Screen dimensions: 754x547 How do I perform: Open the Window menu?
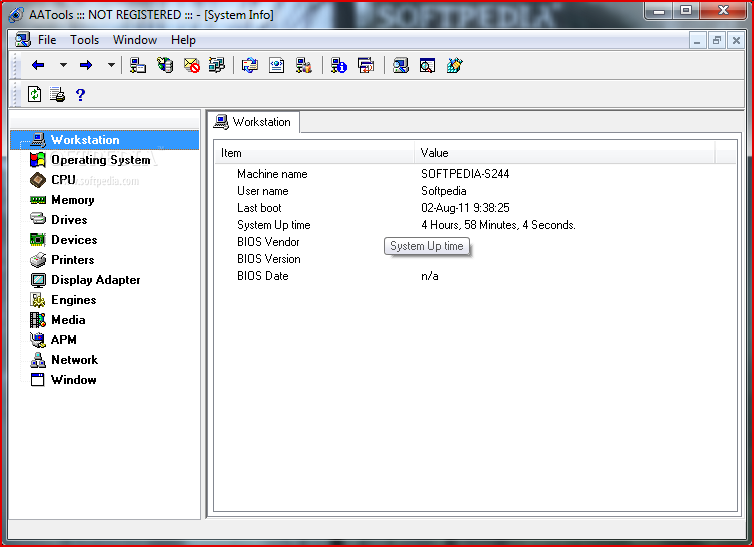coord(135,40)
